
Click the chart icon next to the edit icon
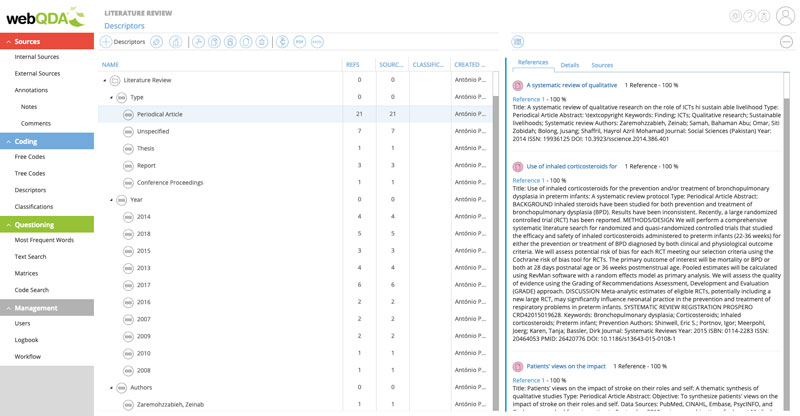[176, 42]
